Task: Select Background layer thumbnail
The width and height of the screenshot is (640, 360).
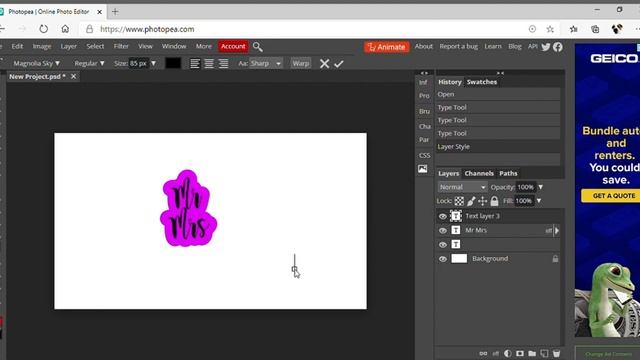Action: [459, 258]
